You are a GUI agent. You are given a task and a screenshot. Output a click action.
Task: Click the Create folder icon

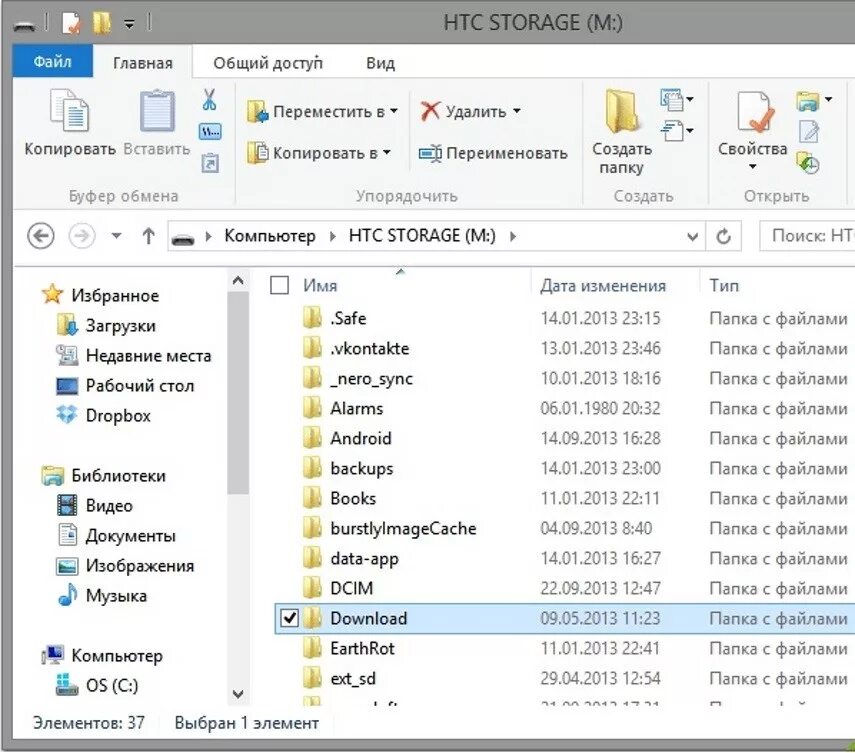[621, 111]
